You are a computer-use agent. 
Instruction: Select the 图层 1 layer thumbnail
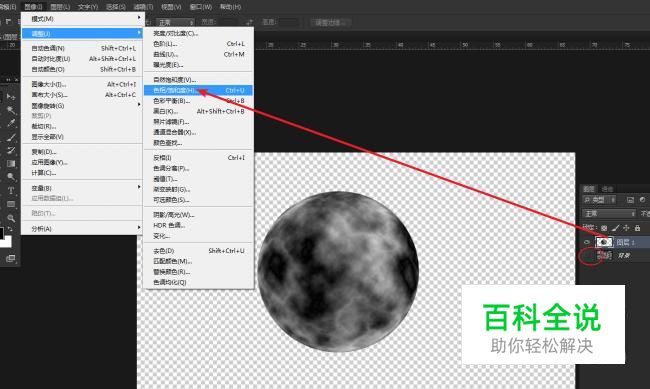(604, 242)
